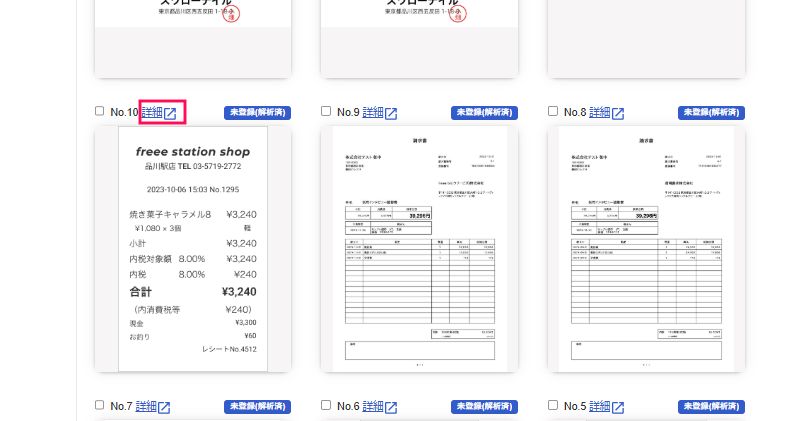Screen dimensions: 787x421
Task: Open external link icon beside No.8 詳細
Action: pyautogui.click(x=618, y=113)
